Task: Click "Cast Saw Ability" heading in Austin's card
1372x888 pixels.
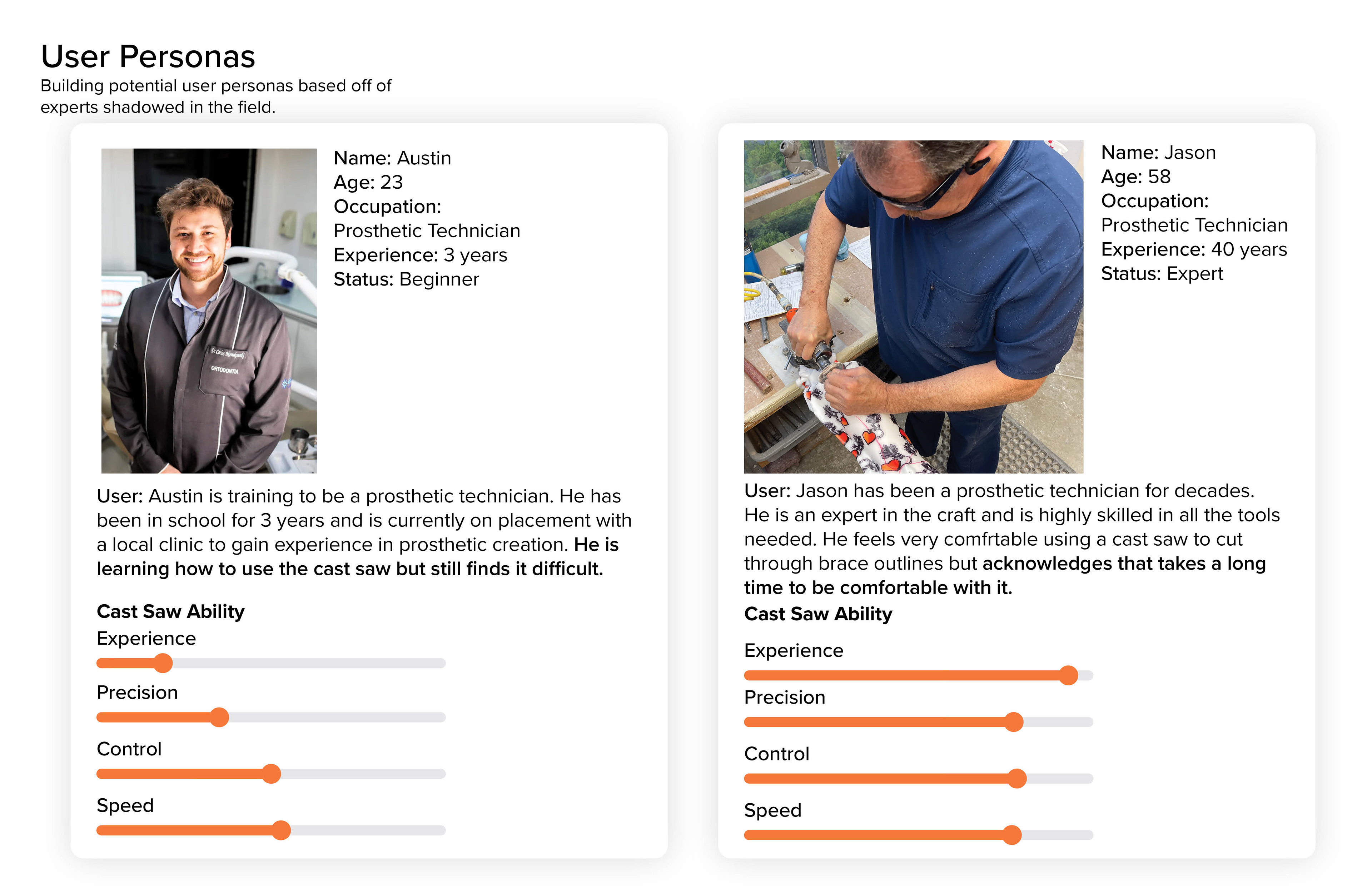Action: tap(171, 611)
